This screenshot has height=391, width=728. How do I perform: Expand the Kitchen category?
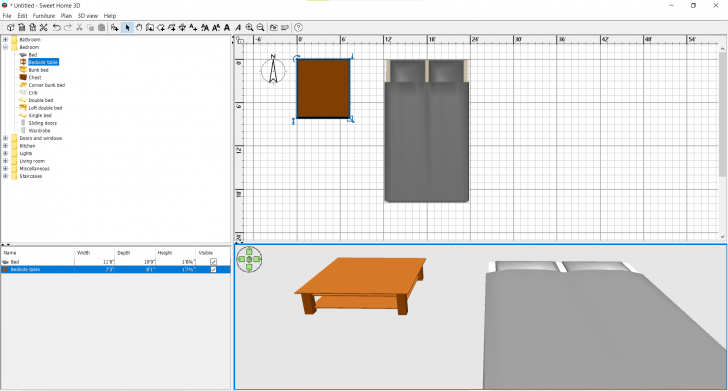point(6,146)
